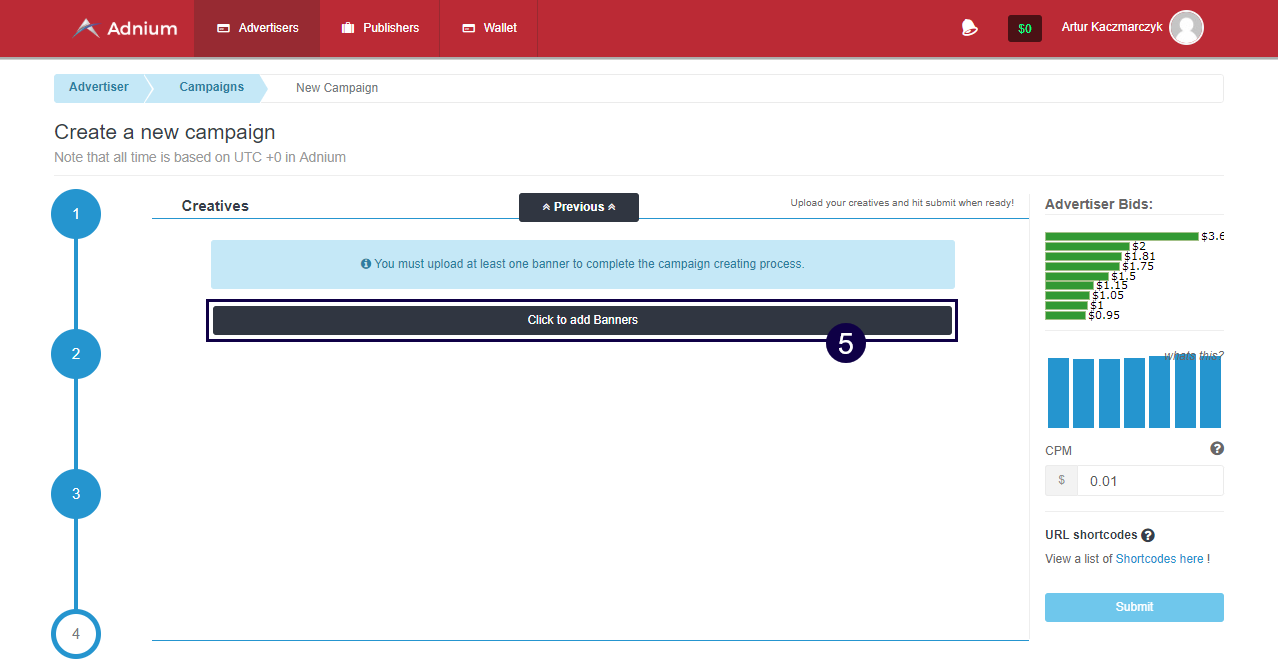Open the Advertisers menu

click(257, 28)
